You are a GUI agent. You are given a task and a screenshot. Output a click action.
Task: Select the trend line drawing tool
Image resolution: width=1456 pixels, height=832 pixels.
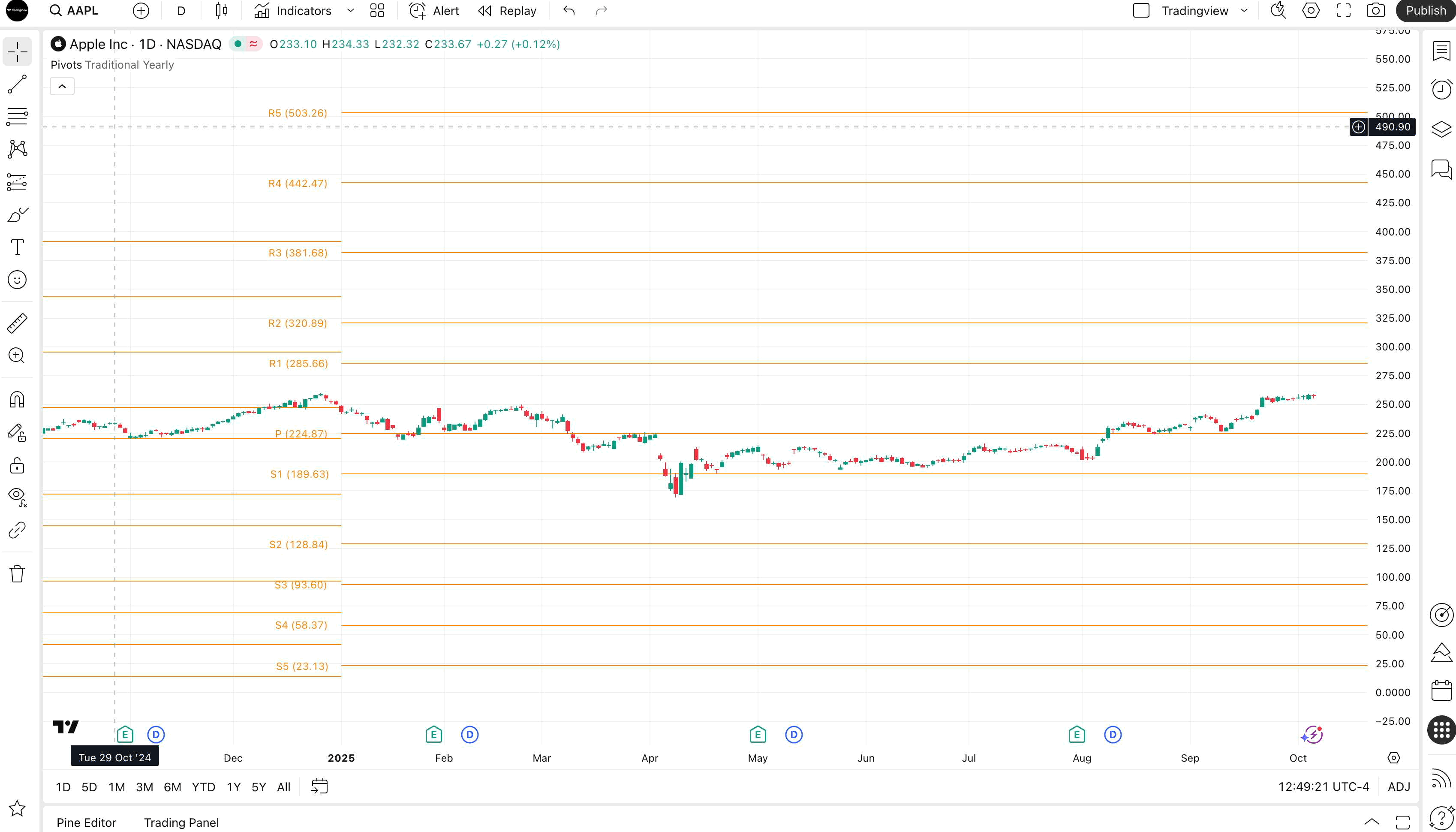point(17,84)
